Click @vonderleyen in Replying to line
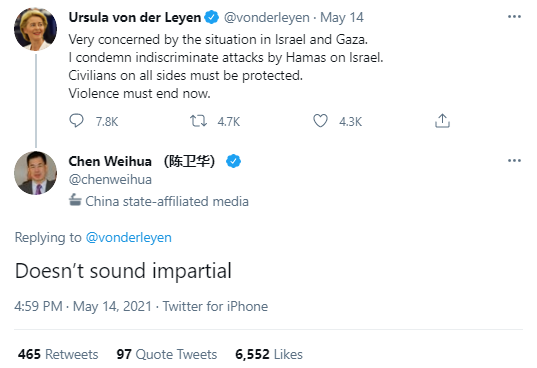Image resolution: width=537 pixels, height=368 pixels. [128, 237]
